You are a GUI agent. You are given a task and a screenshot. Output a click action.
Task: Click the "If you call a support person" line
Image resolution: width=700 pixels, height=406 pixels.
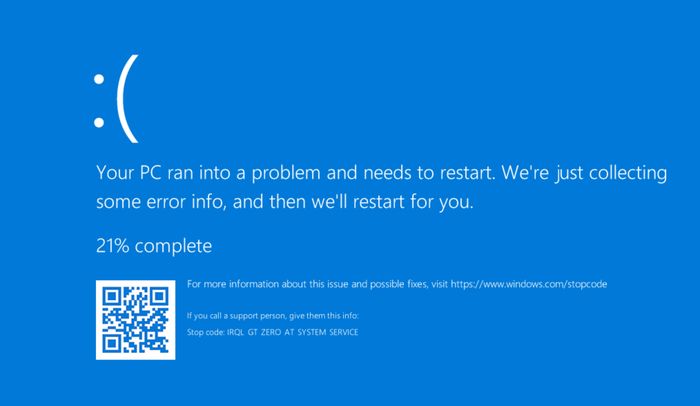(272, 316)
